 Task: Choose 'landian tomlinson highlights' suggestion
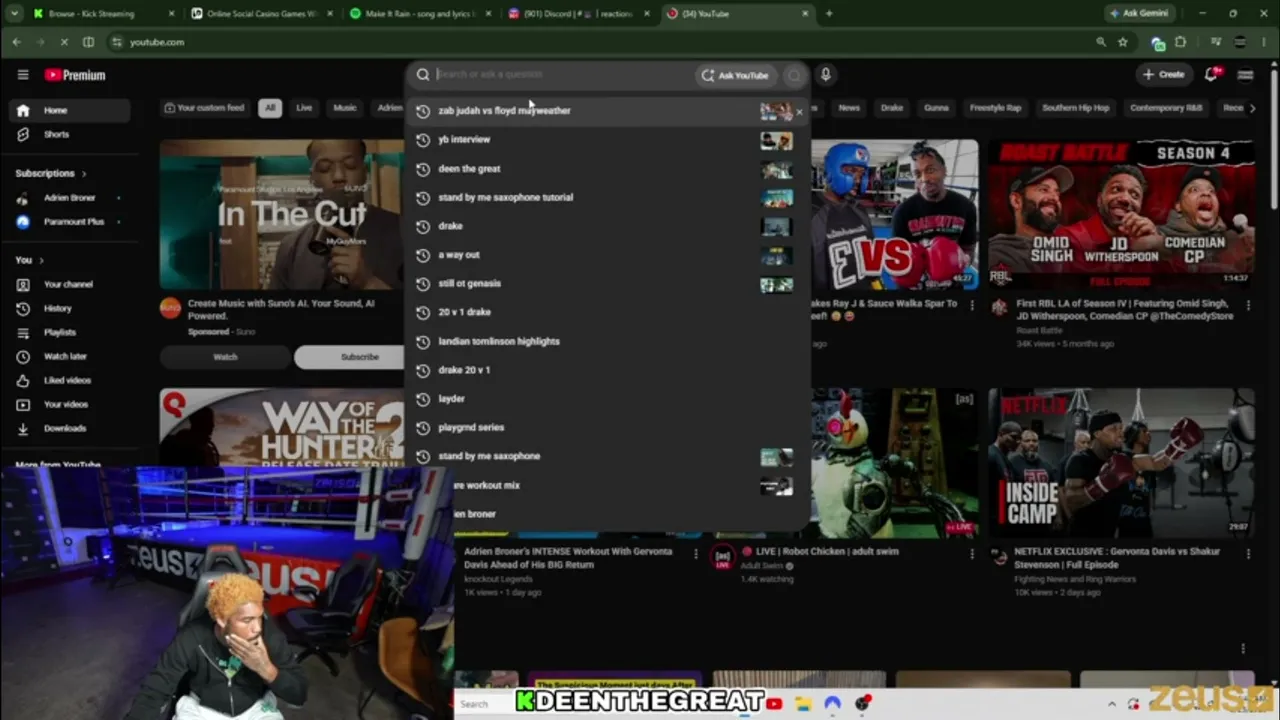click(x=608, y=341)
